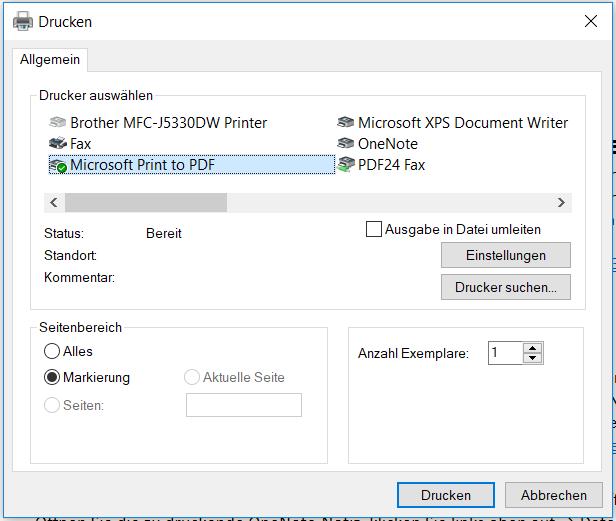Image resolution: width=616 pixels, height=521 pixels.
Task: Decrease the number of copies with the down arrow
Action: [533, 358]
